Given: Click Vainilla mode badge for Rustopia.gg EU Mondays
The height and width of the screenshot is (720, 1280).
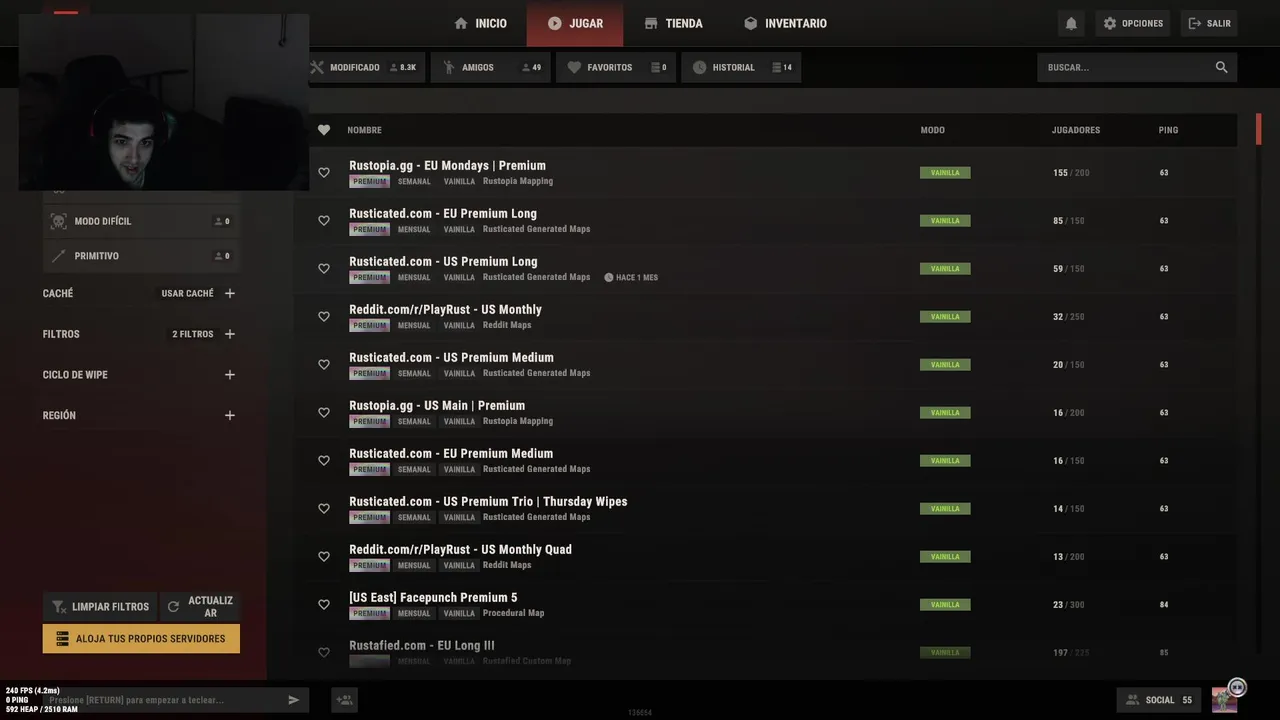Looking at the screenshot, I should (x=945, y=173).
